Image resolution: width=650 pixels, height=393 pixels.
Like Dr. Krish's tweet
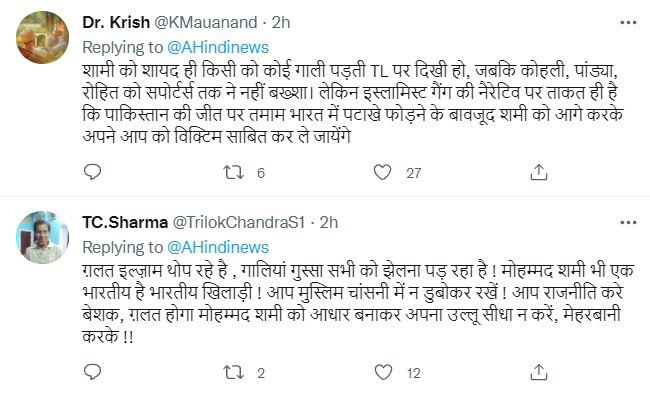click(x=382, y=172)
